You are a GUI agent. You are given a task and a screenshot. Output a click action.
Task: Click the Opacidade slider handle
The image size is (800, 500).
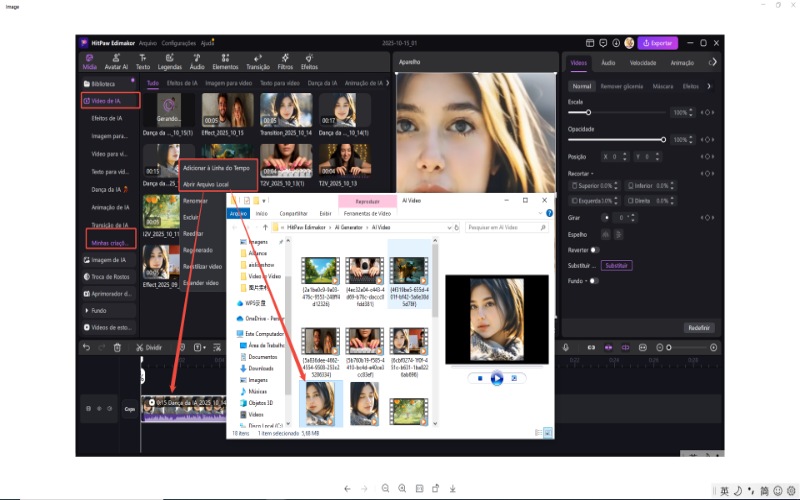click(664, 139)
